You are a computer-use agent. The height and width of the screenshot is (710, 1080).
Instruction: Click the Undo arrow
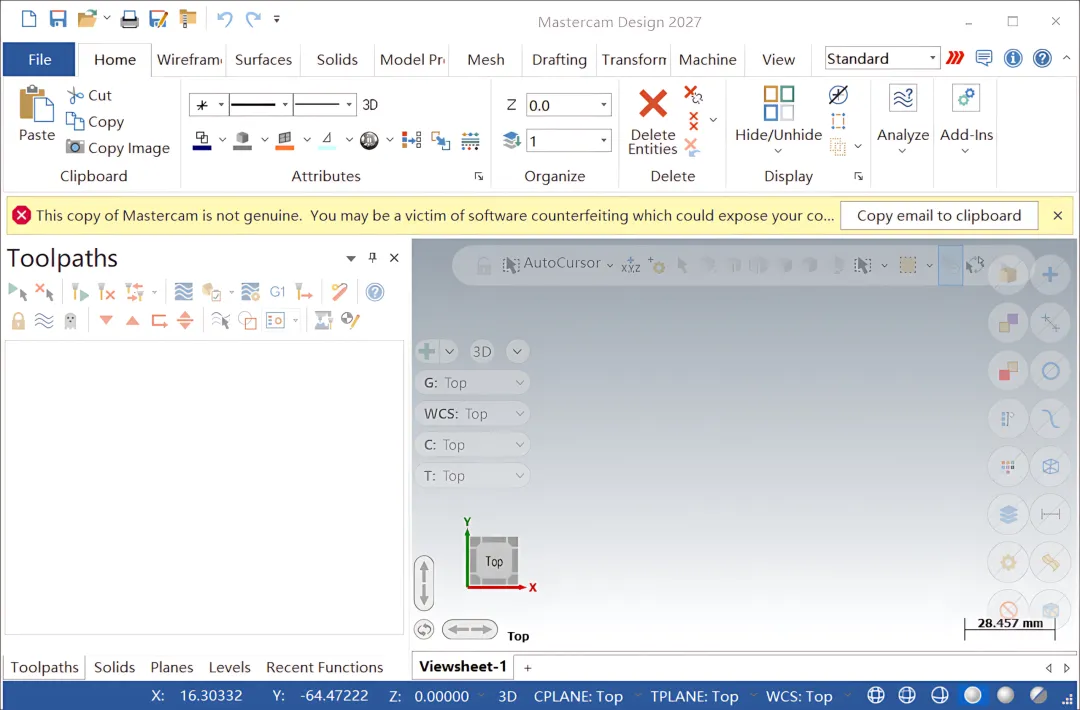tap(224, 19)
